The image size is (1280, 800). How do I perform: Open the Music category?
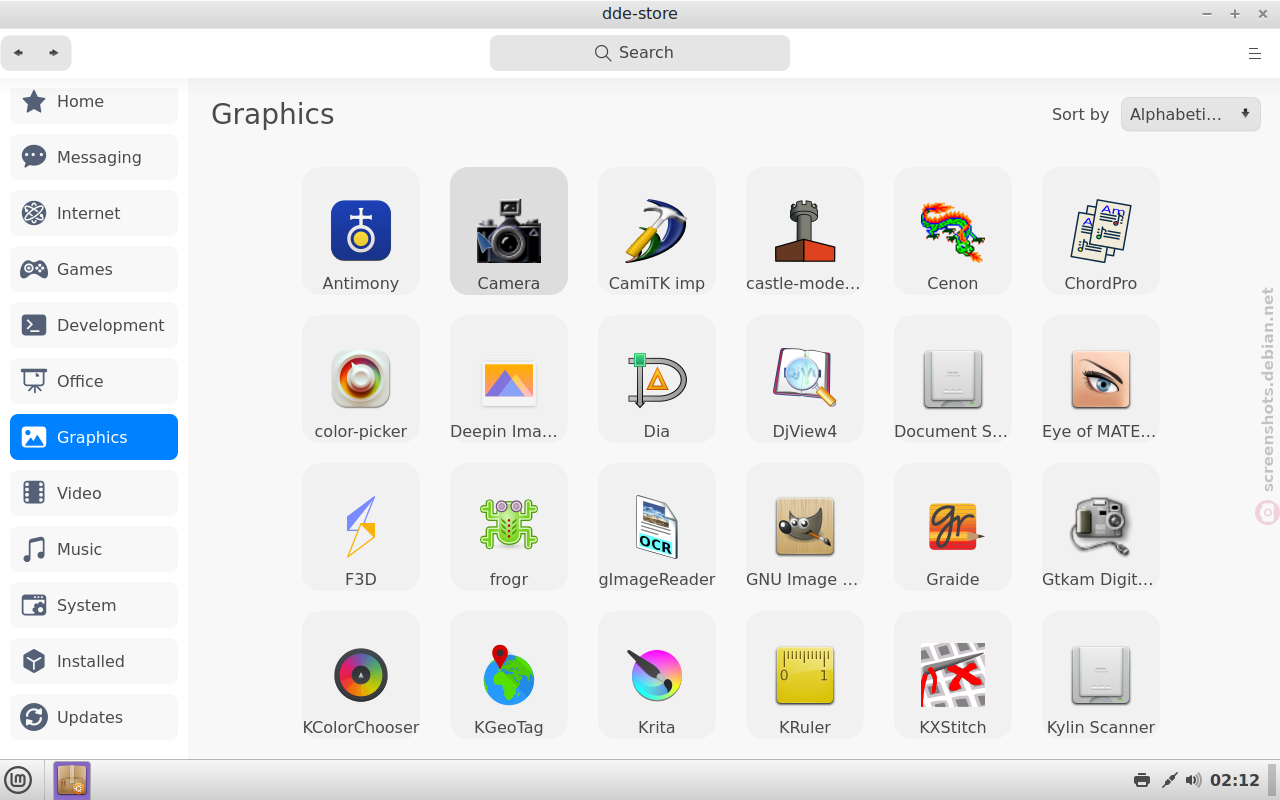94,549
